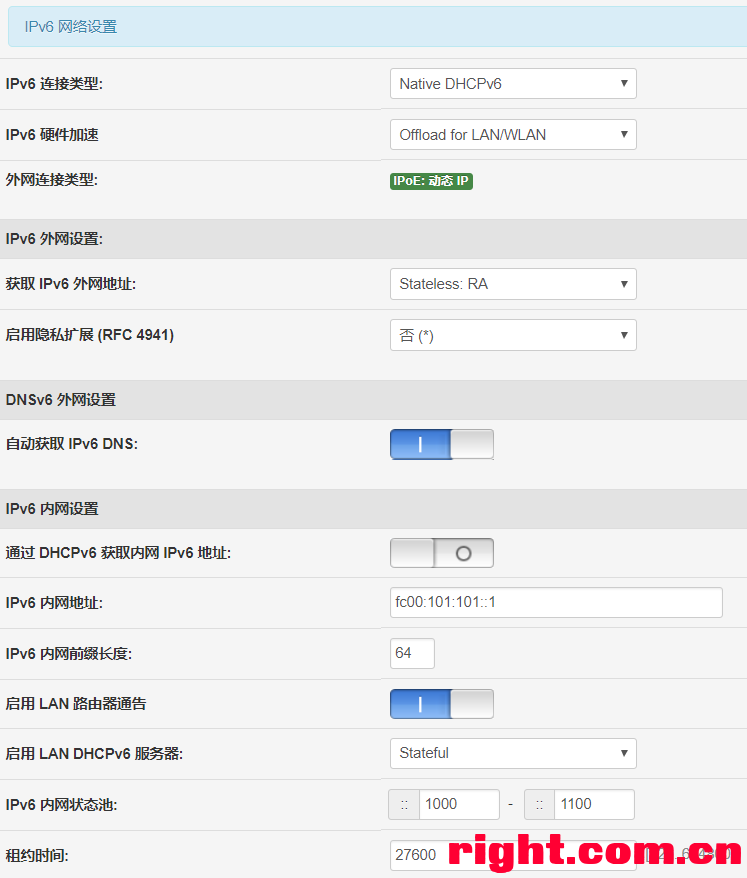Click the 启用 LAN DHCPv6 服务器 label
Viewport: 747px width, 878px height.
click(x=94, y=754)
